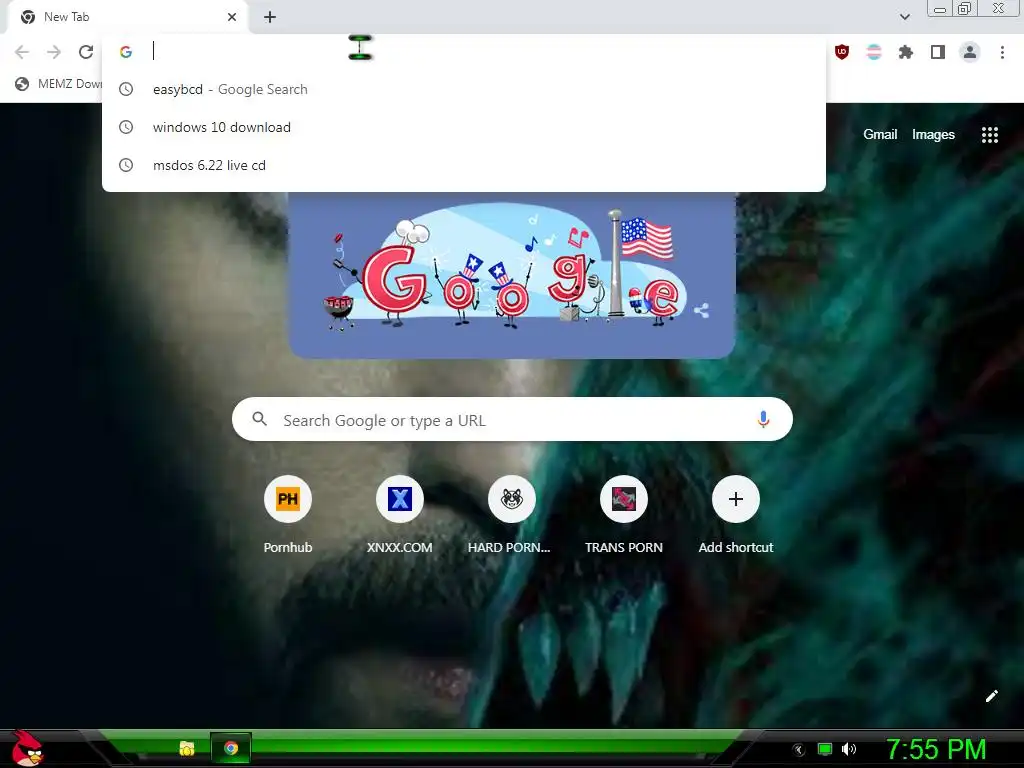The image size is (1024, 768).
Task: Reload the current page
Action: pos(86,52)
